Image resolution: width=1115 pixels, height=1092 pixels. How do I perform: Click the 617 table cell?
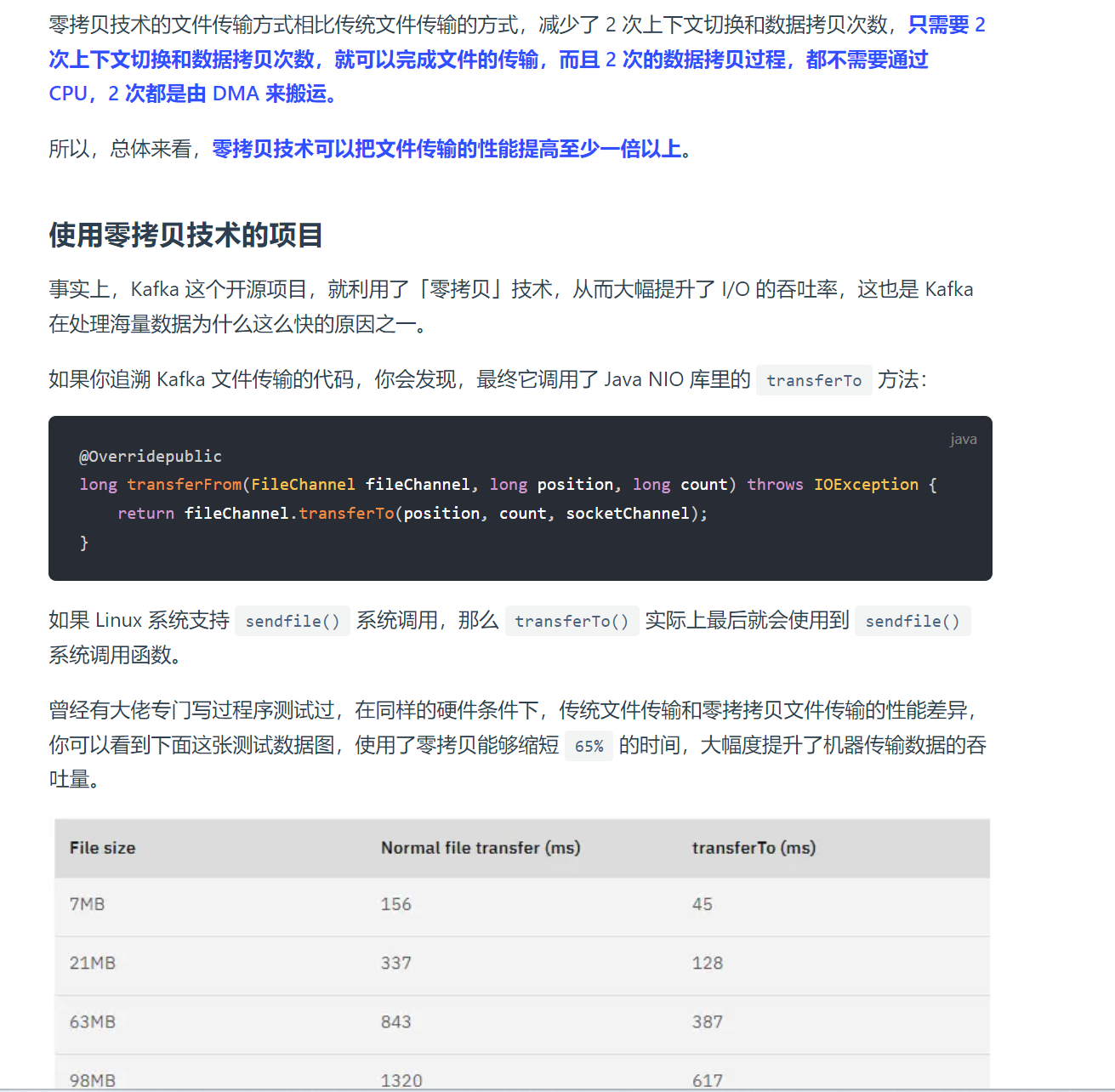[x=707, y=1080]
